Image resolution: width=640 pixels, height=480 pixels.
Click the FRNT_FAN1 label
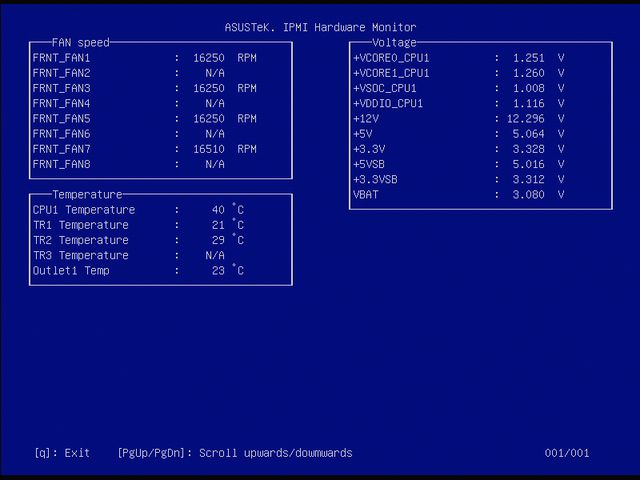click(61, 58)
